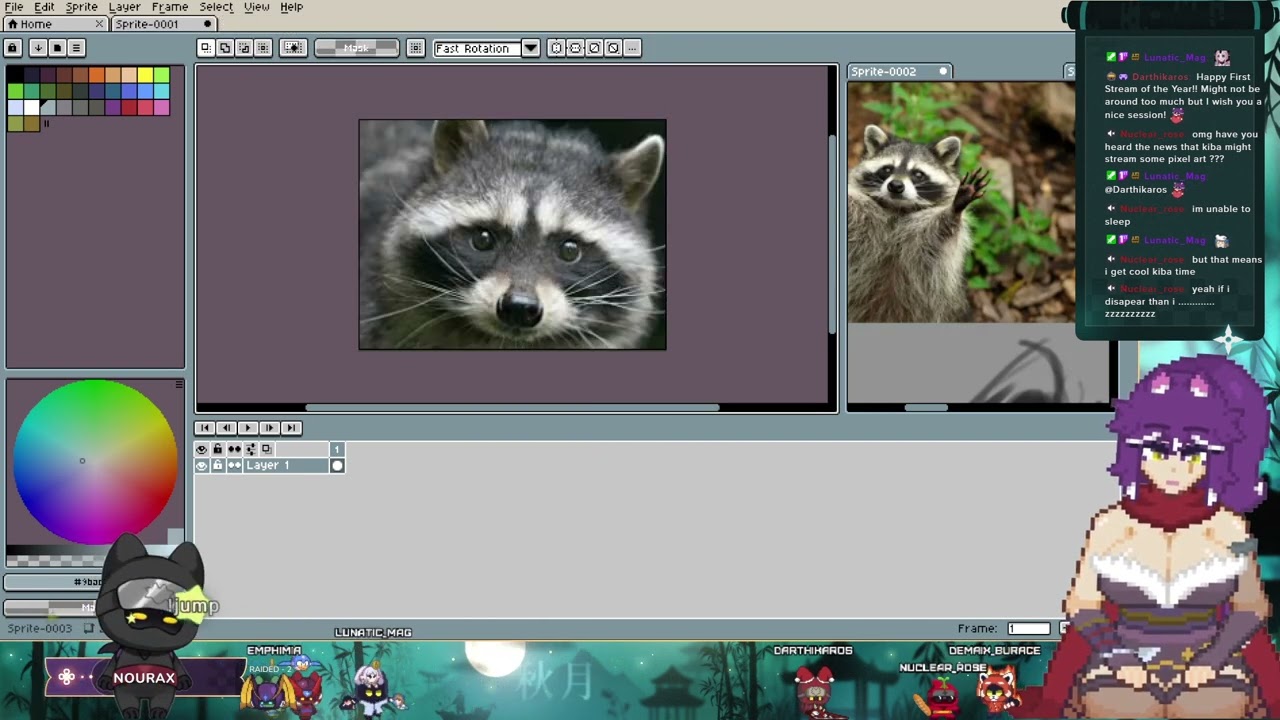Pick a color on the color wheel
The image size is (1280, 720).
click(x=95, y=462)
